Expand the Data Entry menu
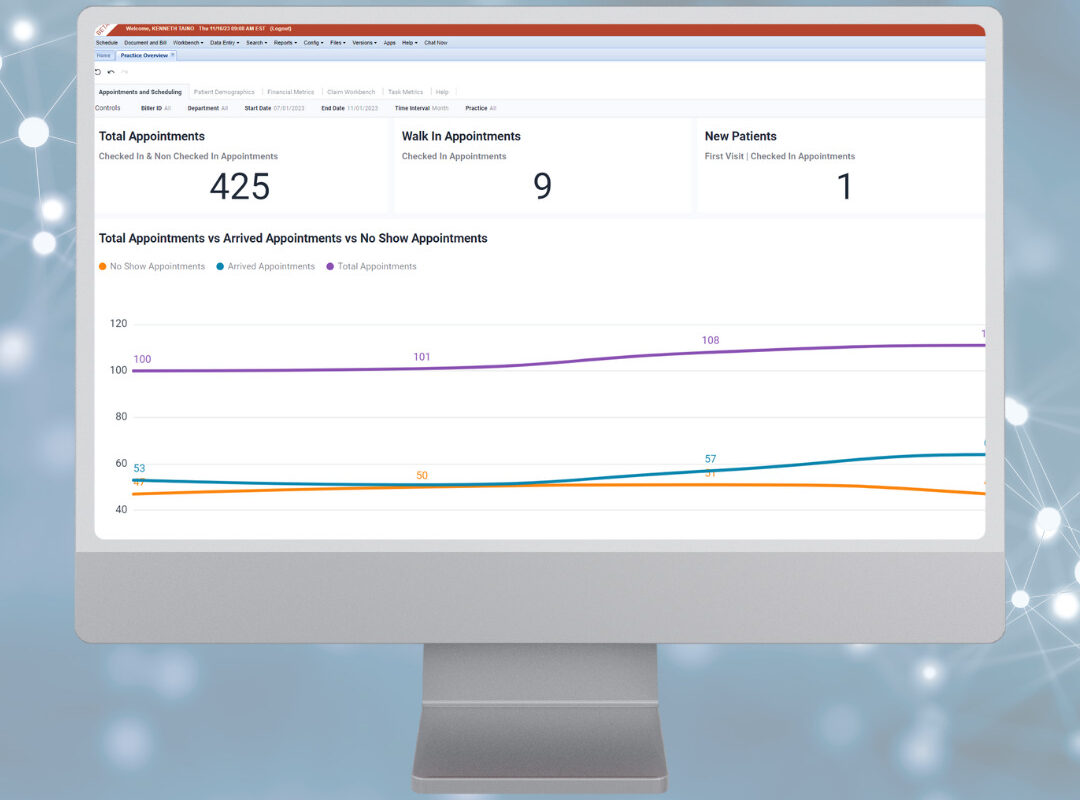This screenshot has width=1080, height=800. pyautogui.click(x=224, y=43)
